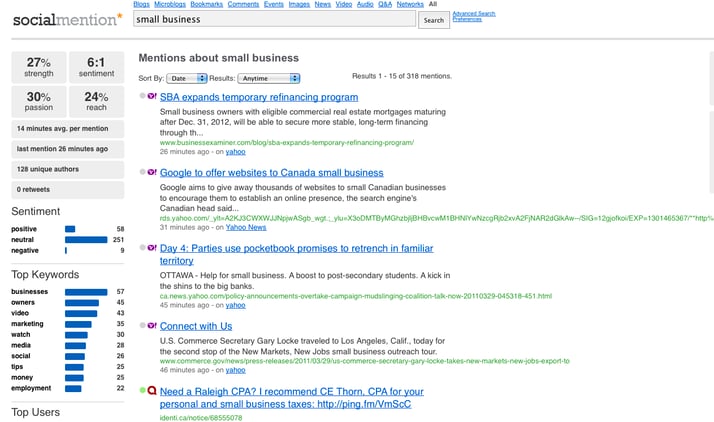Viewport: 714px width, 422px height.
Task: Open the Need a Raleigh CPA result link
Action: (291, 398)
